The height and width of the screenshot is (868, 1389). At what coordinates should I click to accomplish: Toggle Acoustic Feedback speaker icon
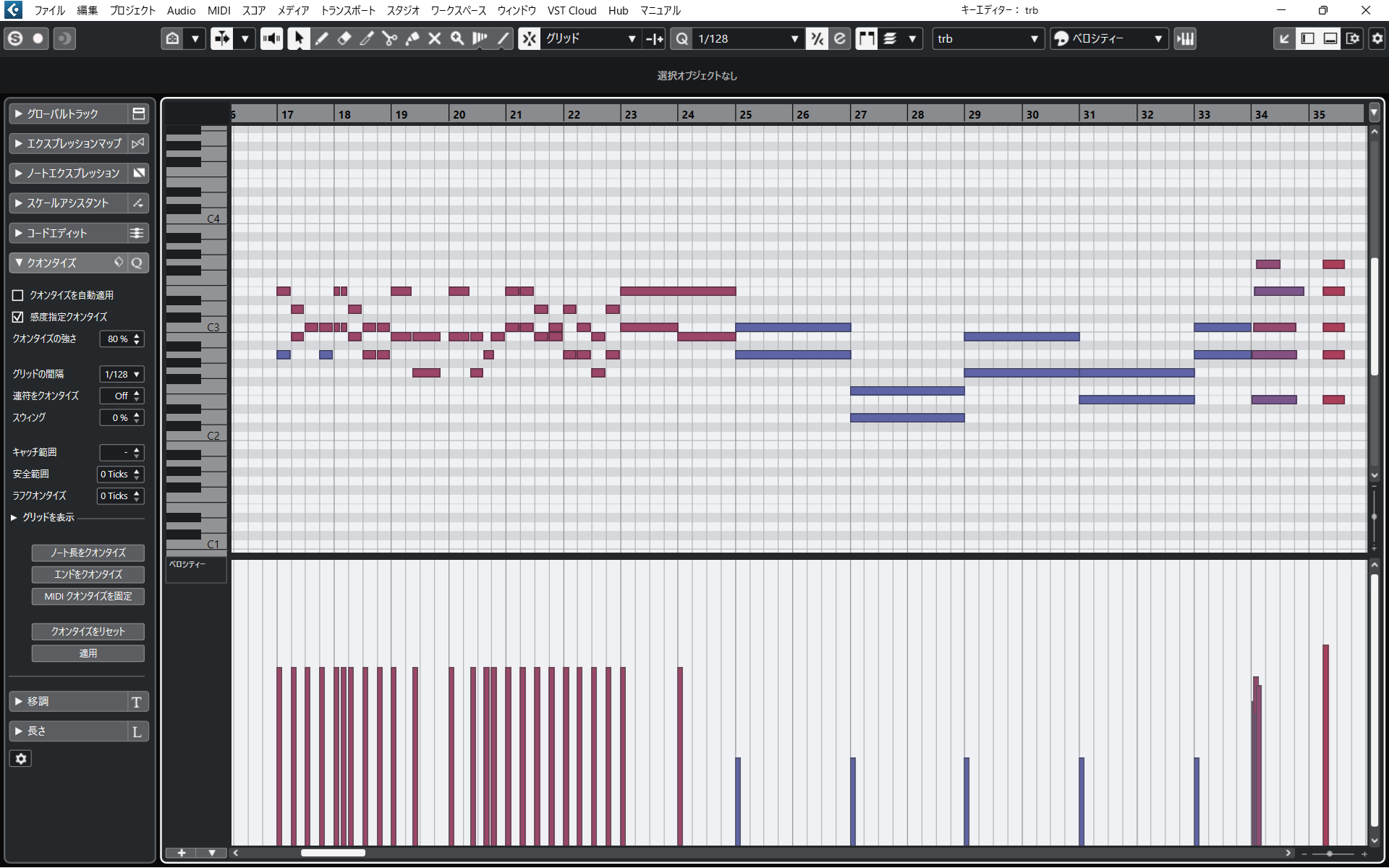click(272, 38)
